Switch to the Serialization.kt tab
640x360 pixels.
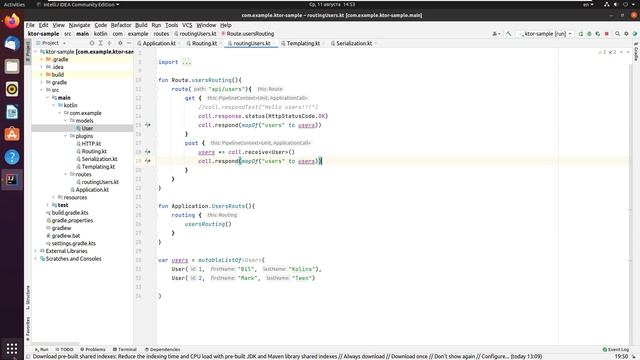coord(354,43)
